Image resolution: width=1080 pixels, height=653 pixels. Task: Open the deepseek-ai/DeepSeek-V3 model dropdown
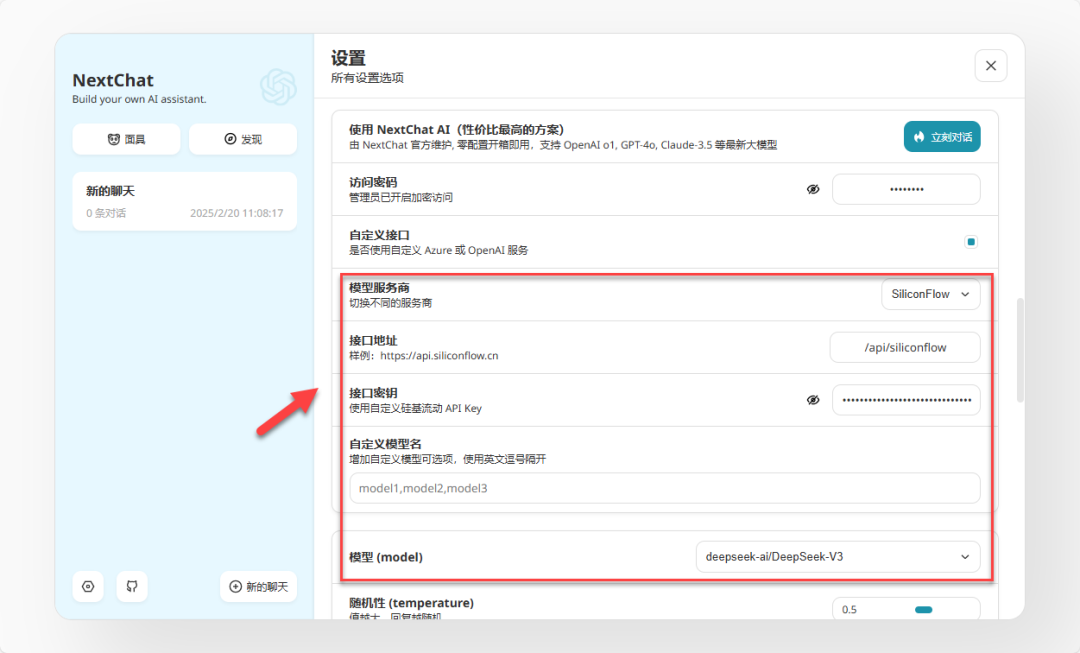(x=838, y=557)
